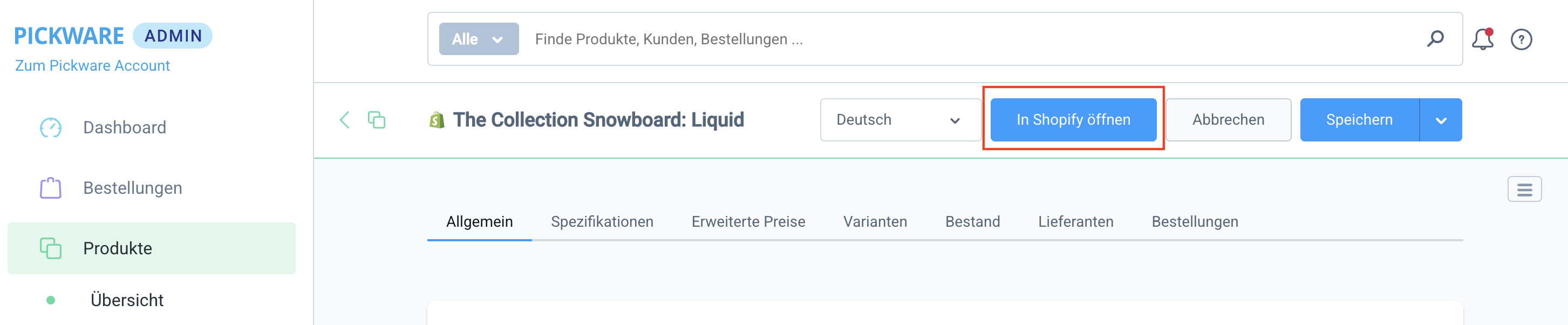Open the hamburger menu icon at right
This screenshot has height=325, width=1568.
tap(1524, 189)
